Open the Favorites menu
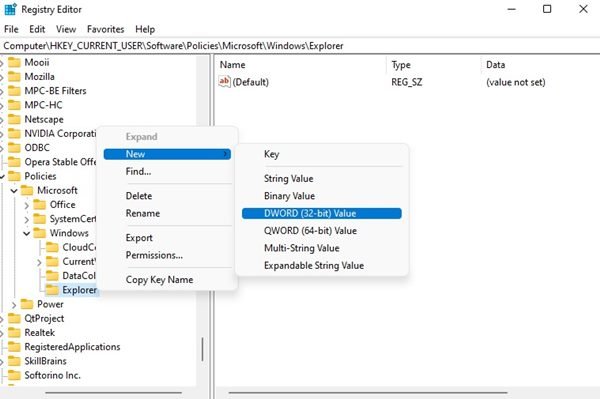Screen dimensions: 600x399 pos(106,29)
